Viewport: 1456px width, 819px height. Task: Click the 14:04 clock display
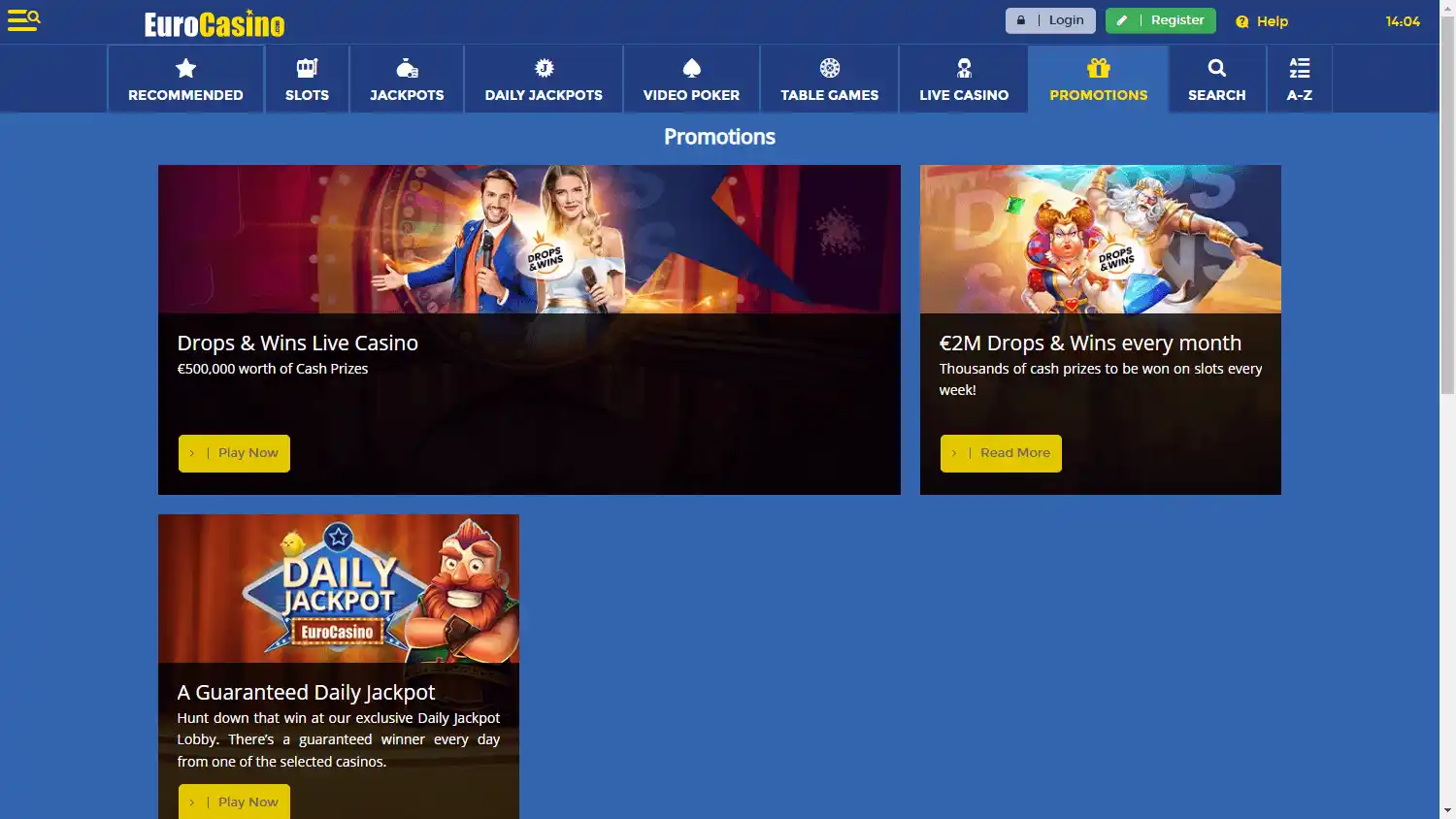[x=1403, y=21]
